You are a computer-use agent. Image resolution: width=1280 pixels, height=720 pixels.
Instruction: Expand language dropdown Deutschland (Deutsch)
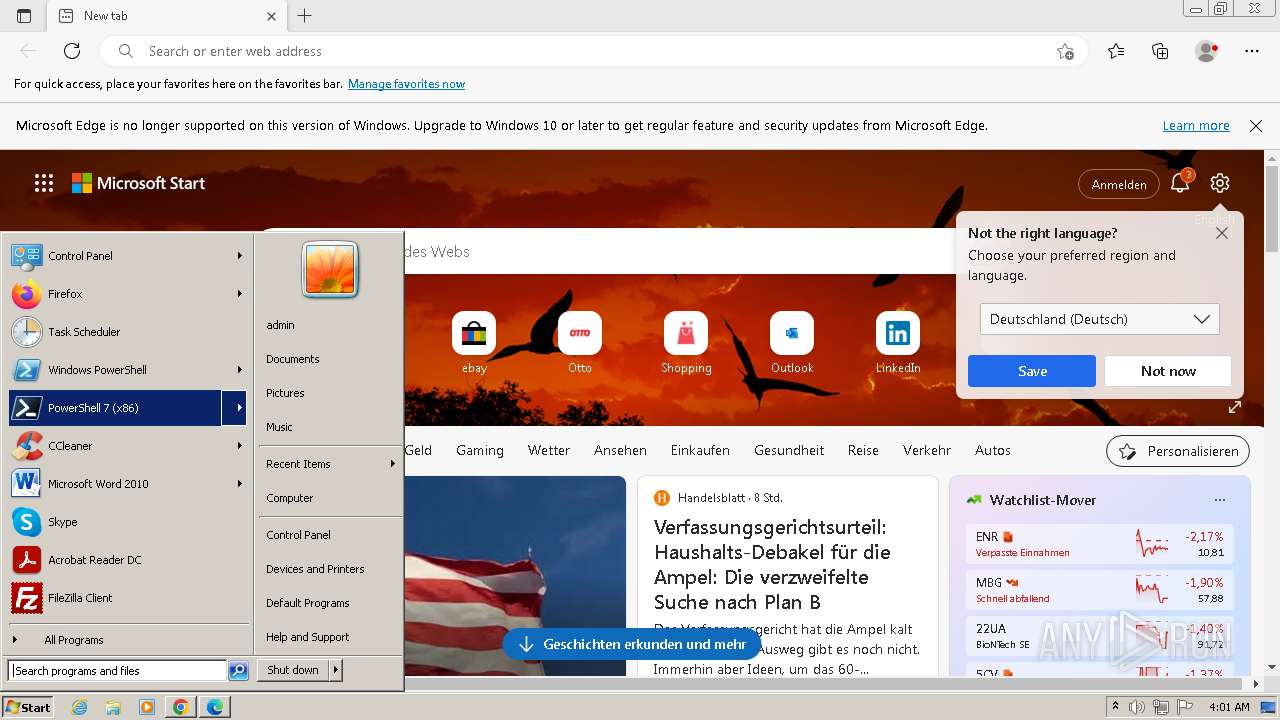pos(1099,319)
